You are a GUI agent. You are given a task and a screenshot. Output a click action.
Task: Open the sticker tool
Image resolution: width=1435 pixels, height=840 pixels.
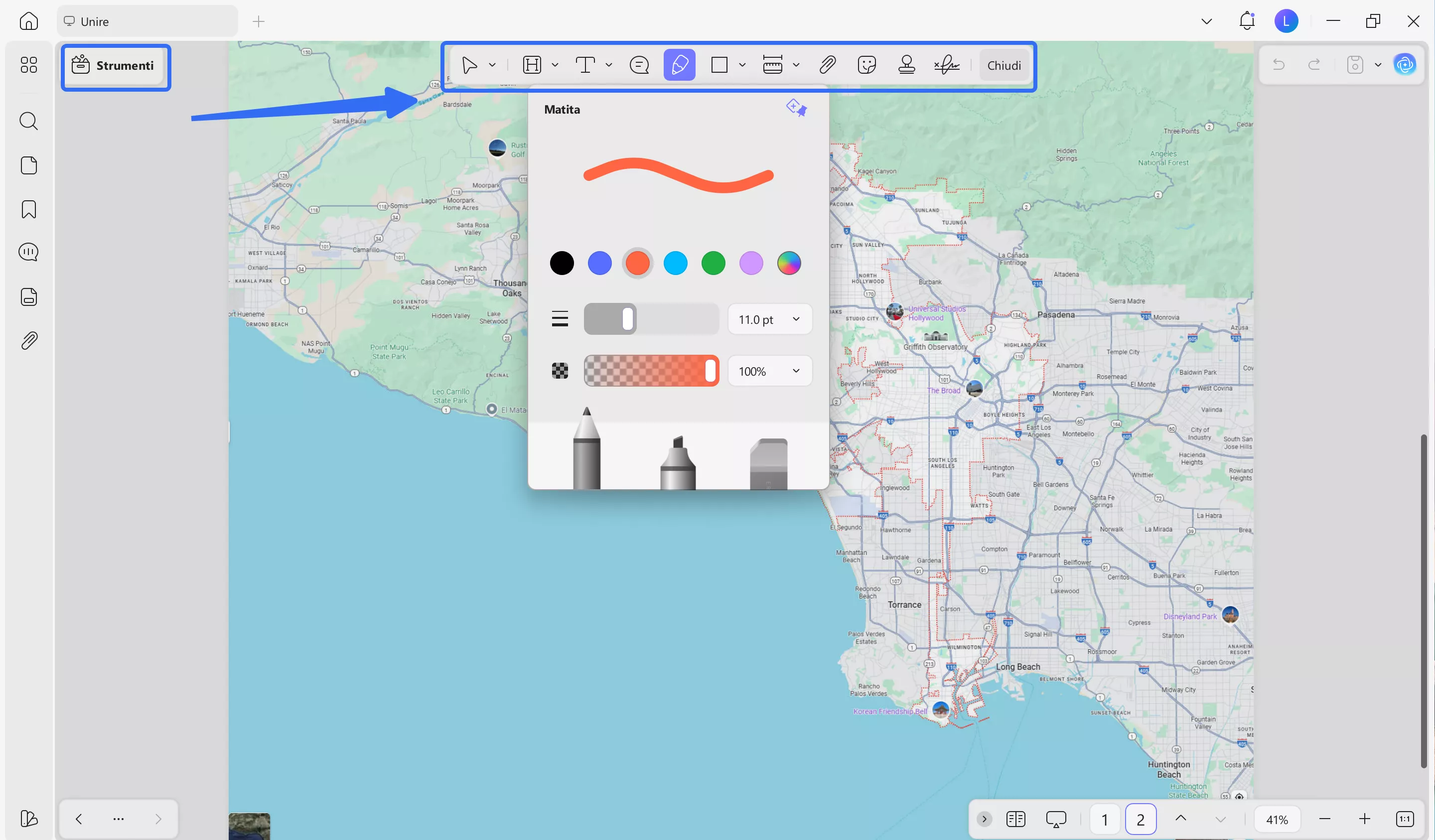(866, 64)
